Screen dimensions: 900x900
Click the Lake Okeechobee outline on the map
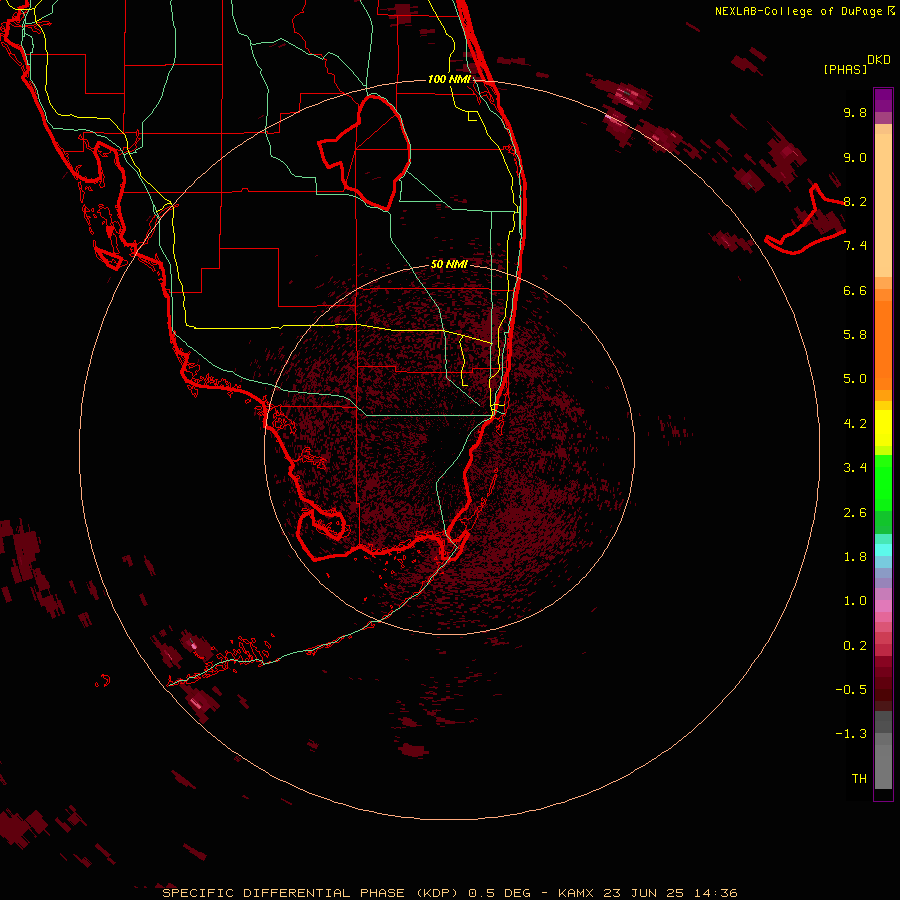365,152
